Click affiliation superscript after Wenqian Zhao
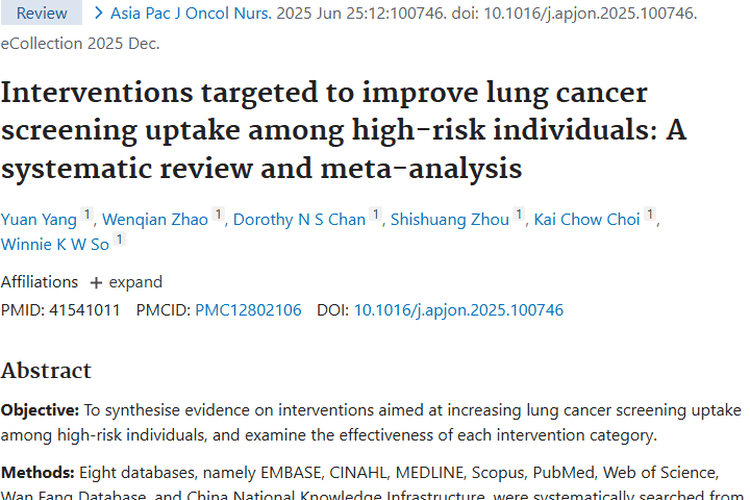This screenshot has width=750, height=500. 219,215
